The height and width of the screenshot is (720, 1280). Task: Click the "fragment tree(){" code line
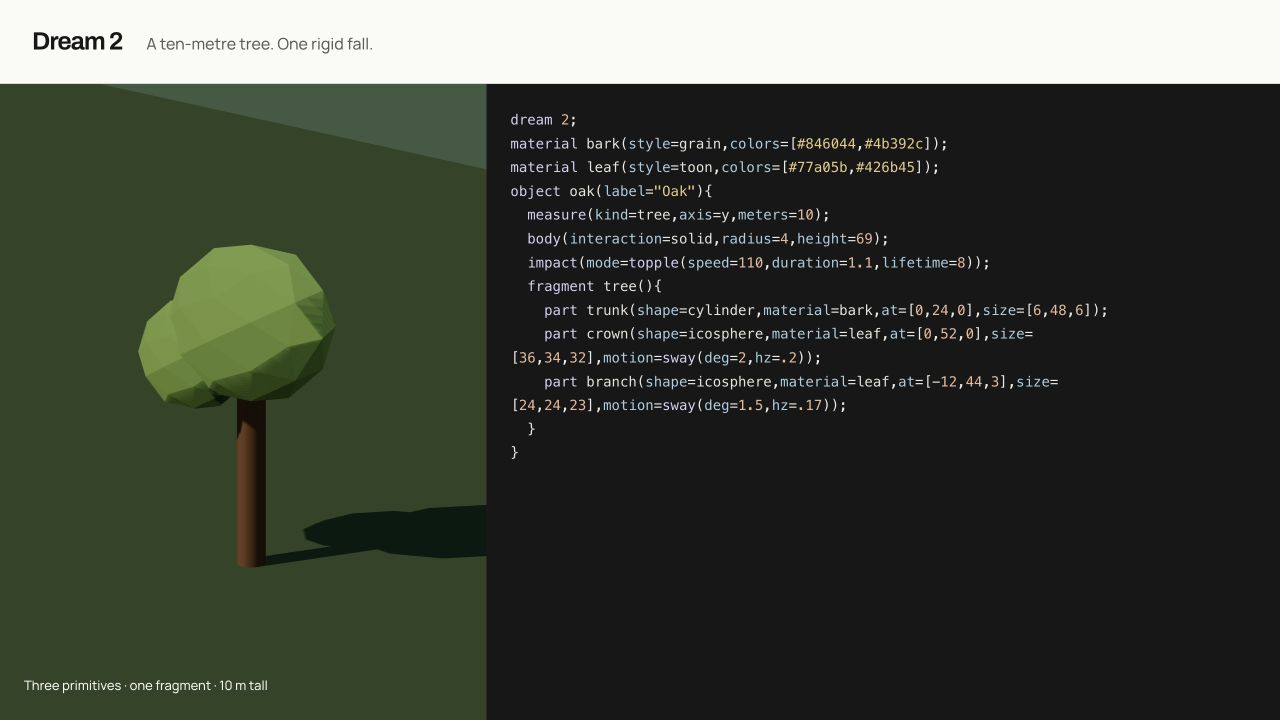tap(595, 287)
